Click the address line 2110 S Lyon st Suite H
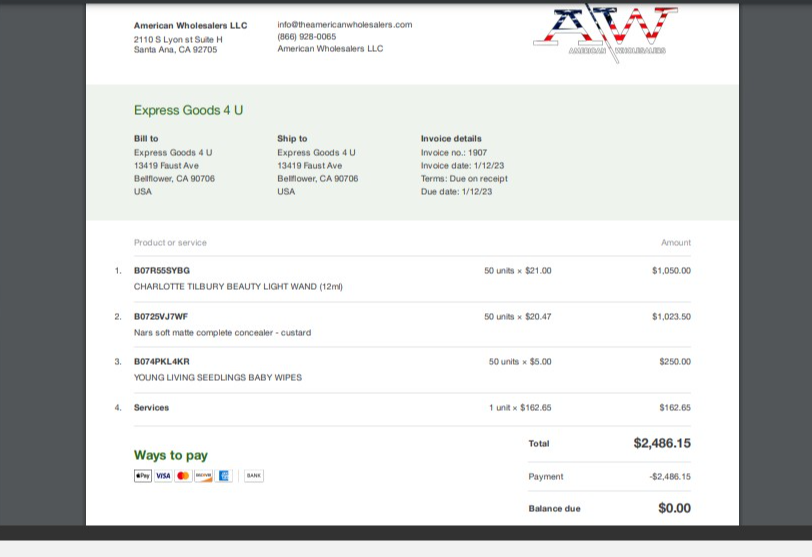This screenshot has width=812, height=557. (x=178, y=39)
